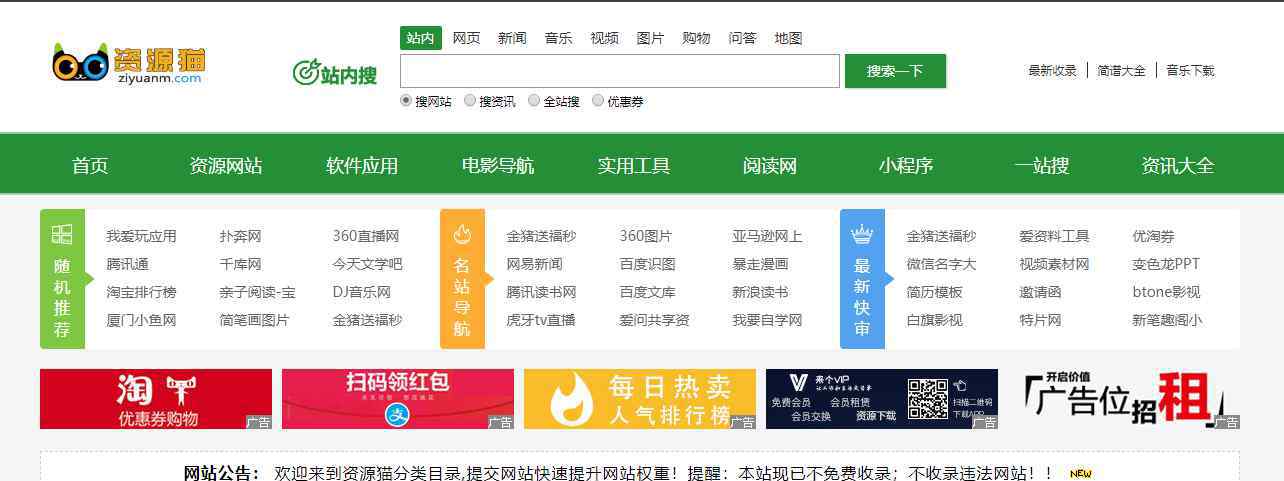
Task: Open the 扫码领红包 banner
Action: (x=397, y=399)
